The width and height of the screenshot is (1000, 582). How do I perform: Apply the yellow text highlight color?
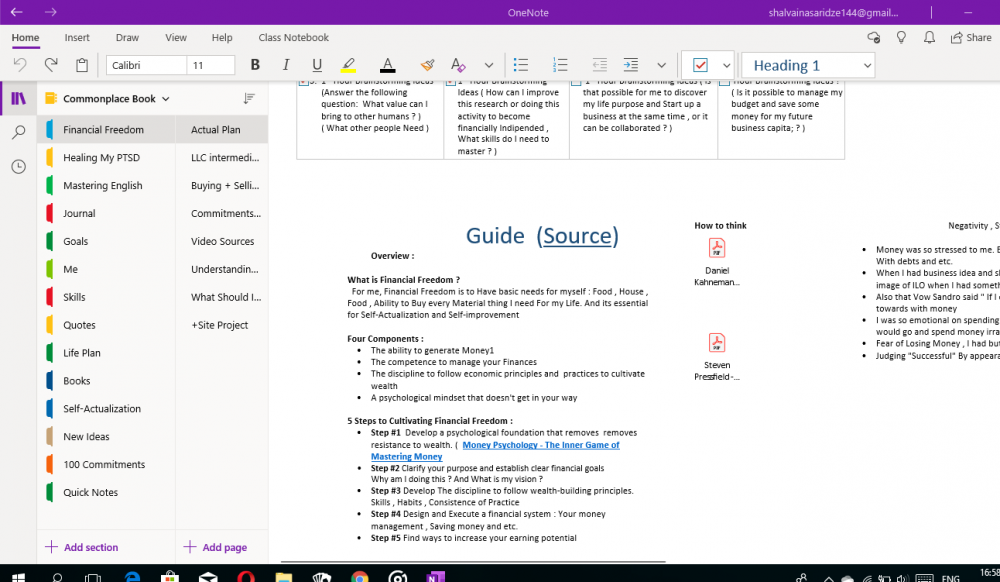[x=348, y=65]
